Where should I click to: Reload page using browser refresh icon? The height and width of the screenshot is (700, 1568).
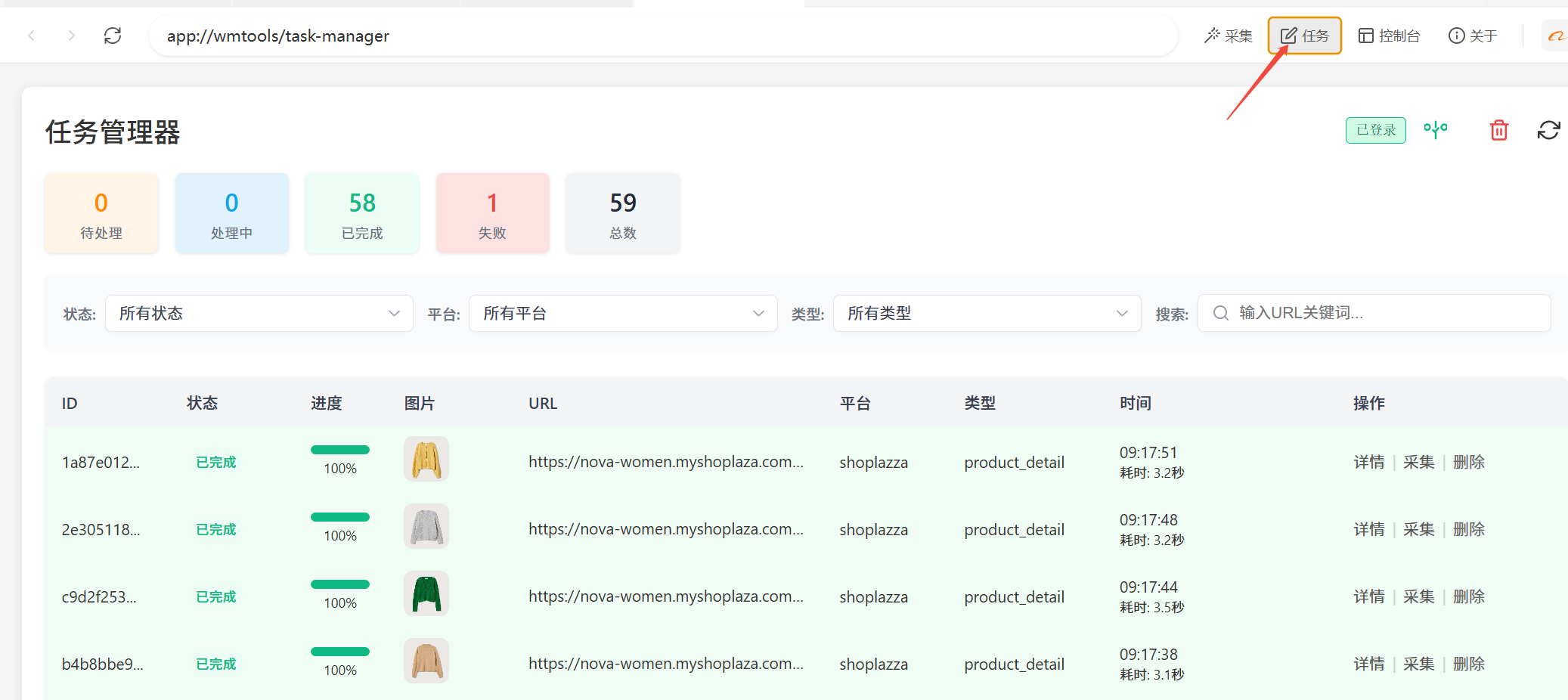[113, 36]
